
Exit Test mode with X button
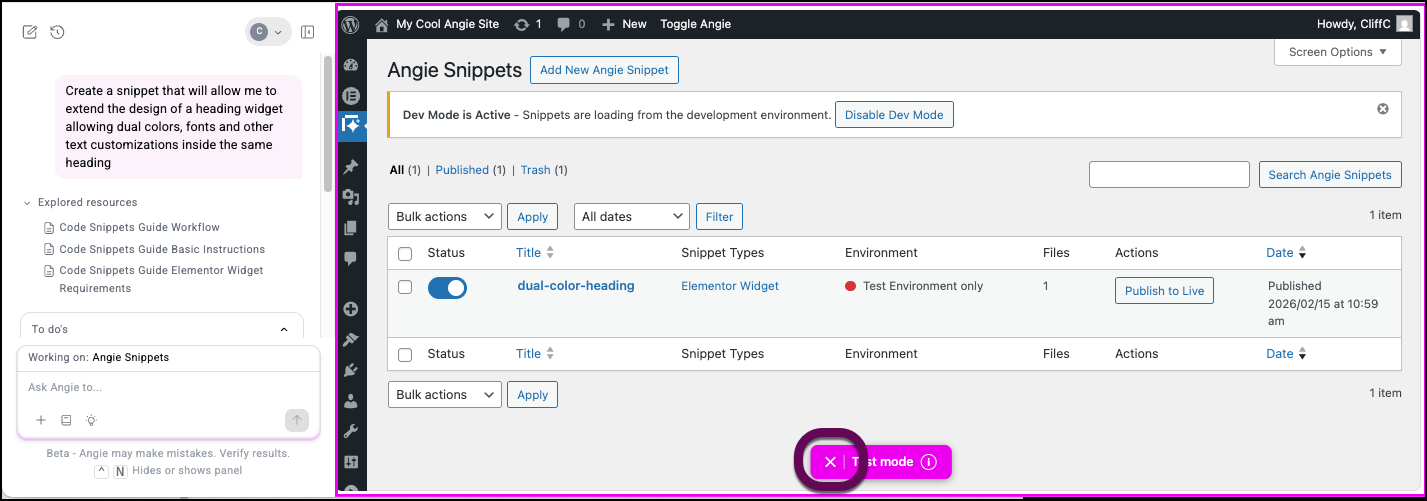830,462
